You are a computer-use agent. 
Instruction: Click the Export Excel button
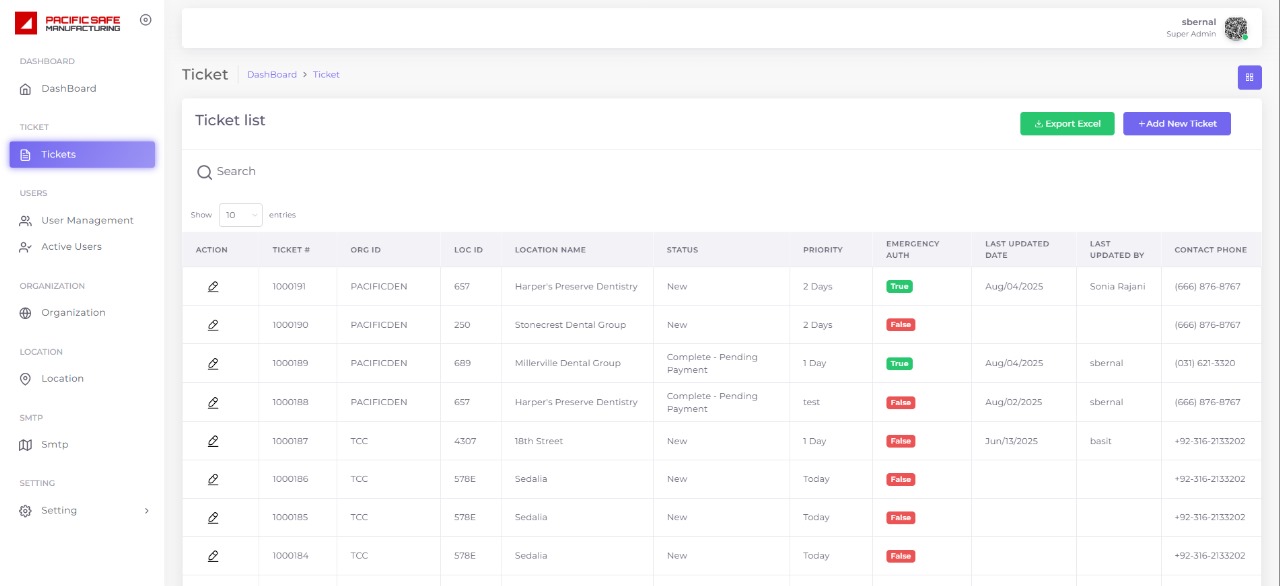click(1067, 124)
